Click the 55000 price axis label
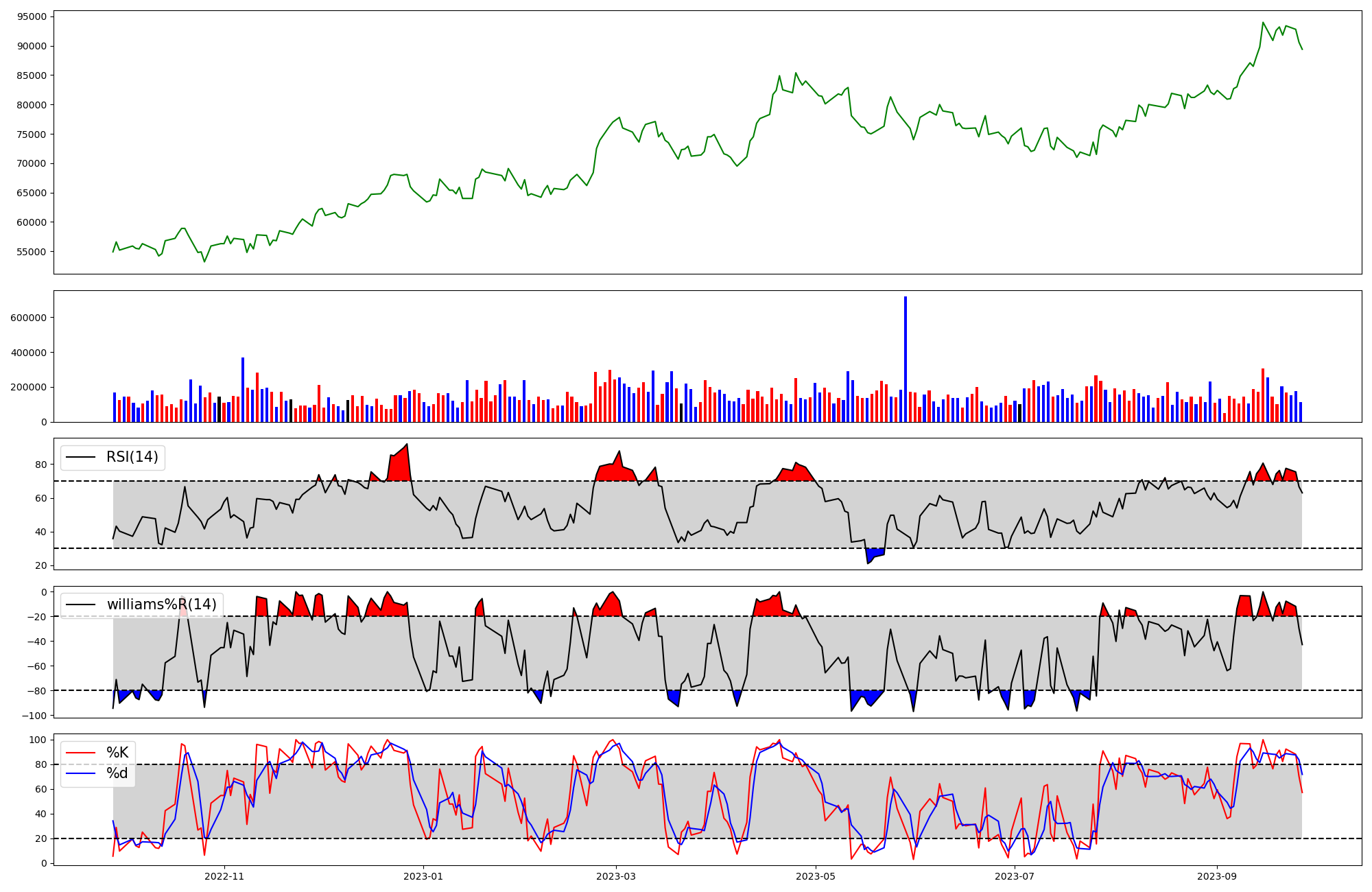 click(x=30, y=252)
